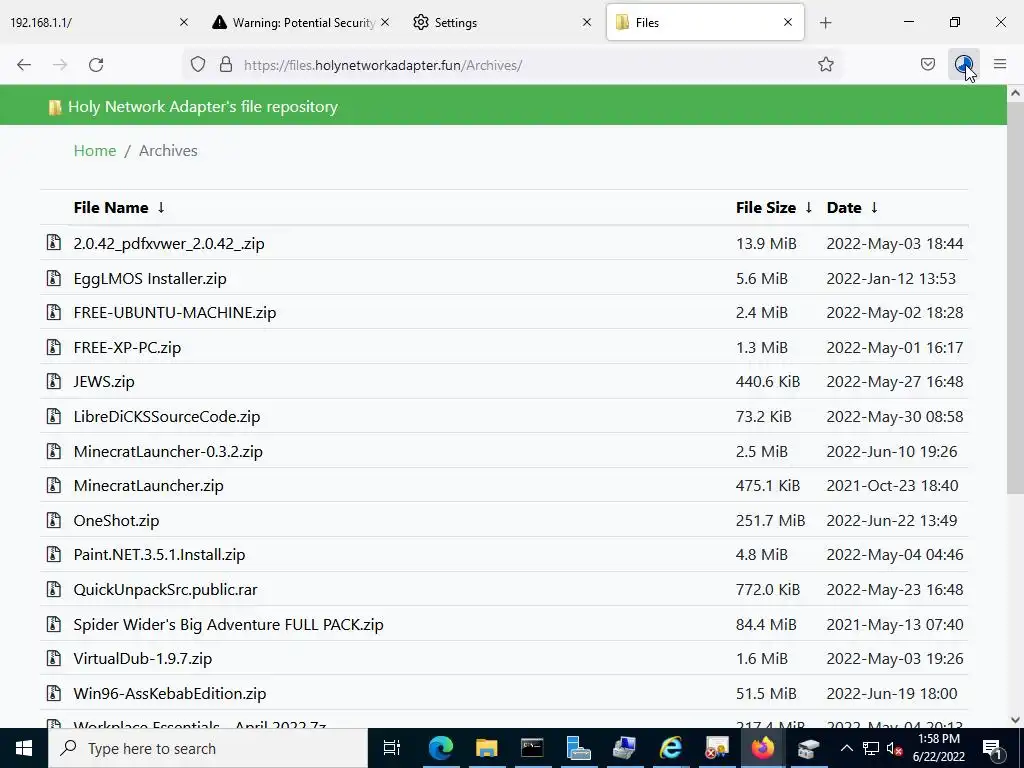
Task: Open FREE-UBUNTU-MACHINE.zip link
Action: pos(174,313)
